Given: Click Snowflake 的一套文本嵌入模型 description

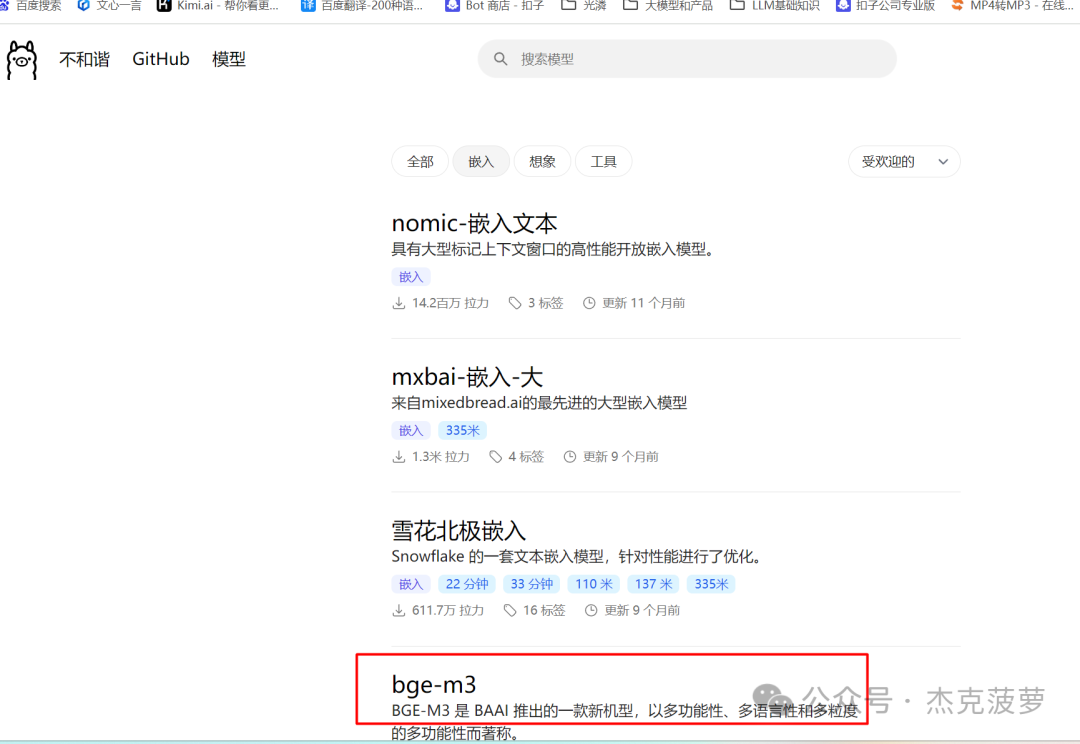Looking at the screenshot, I should [578, 557].
